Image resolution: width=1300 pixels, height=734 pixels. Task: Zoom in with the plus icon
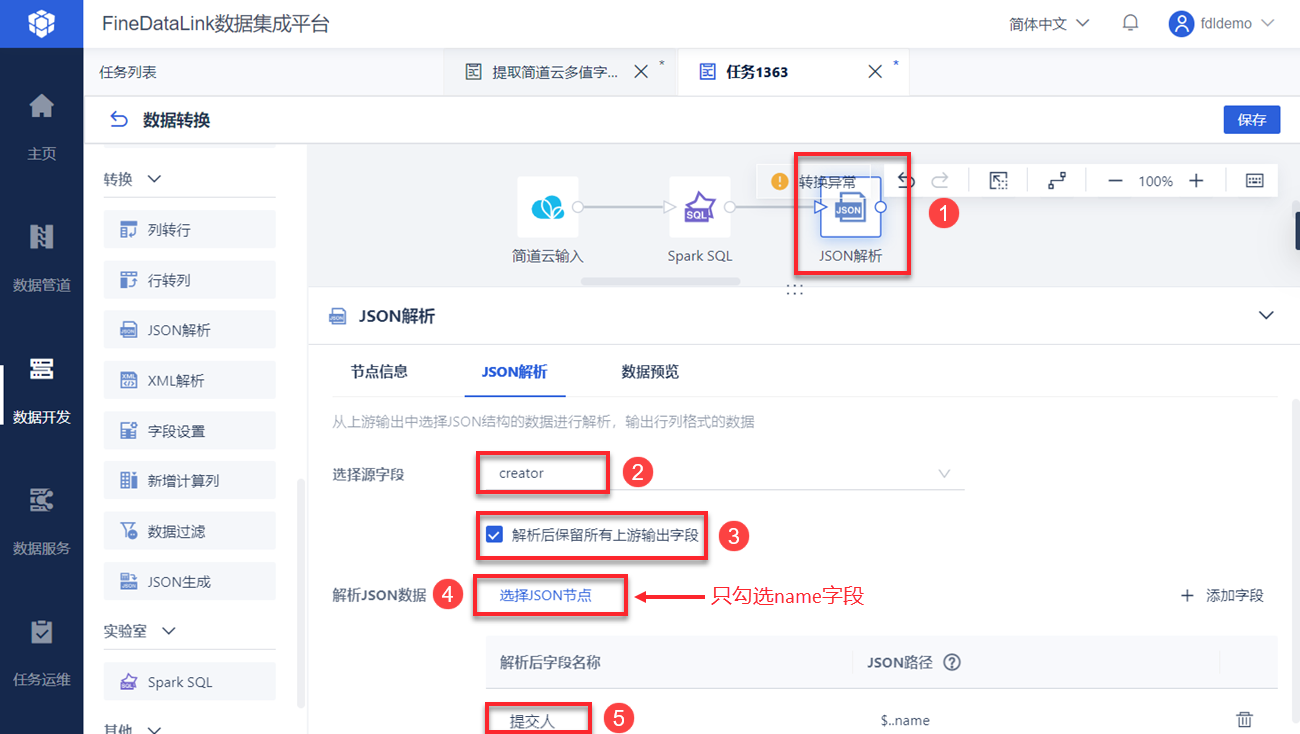1196,181
